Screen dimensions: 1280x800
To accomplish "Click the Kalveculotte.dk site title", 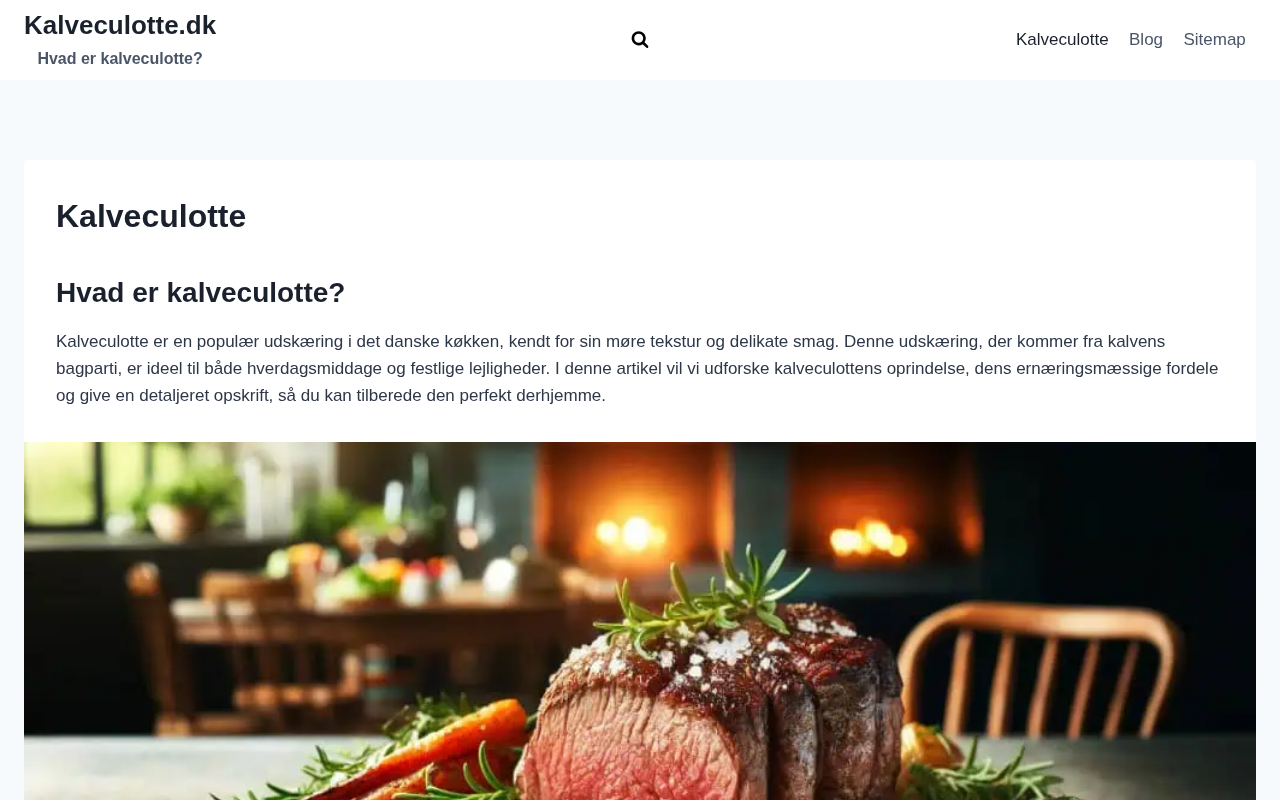I will (x=120, y=25).
